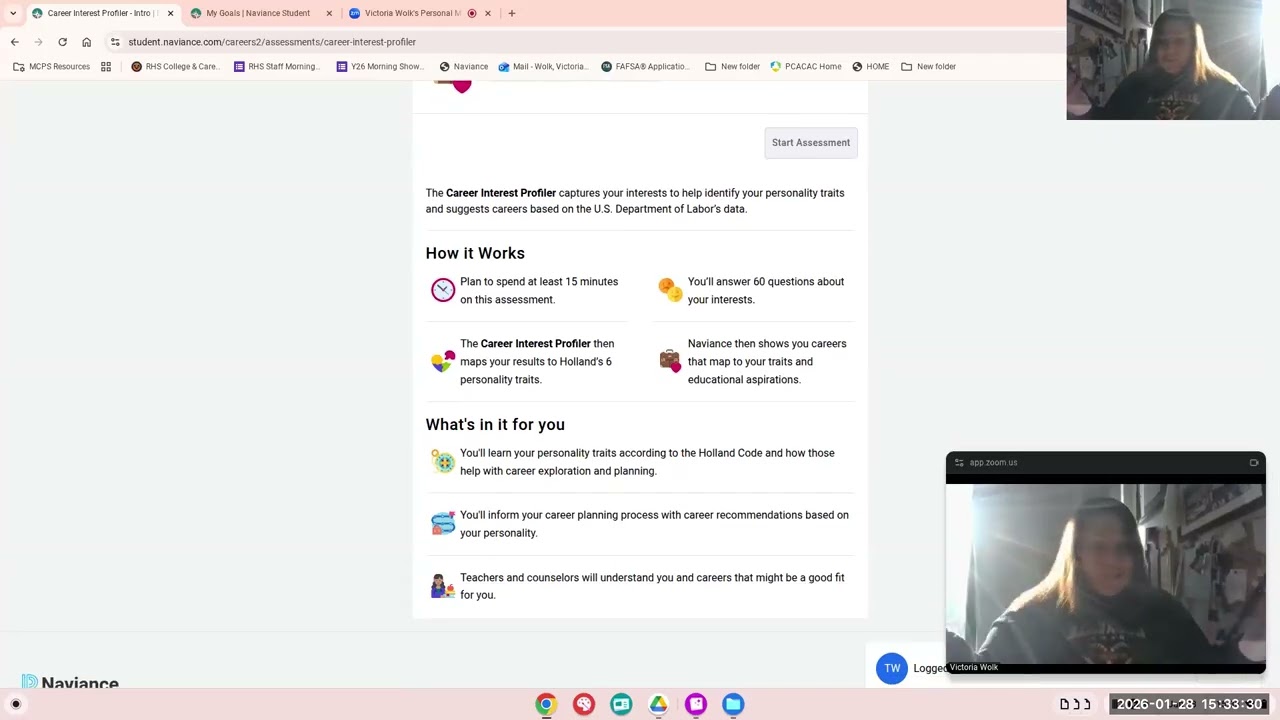This screenshot has width=1280, height=720.
Task: Click the Start Assessment button
Action: point(810,142)
